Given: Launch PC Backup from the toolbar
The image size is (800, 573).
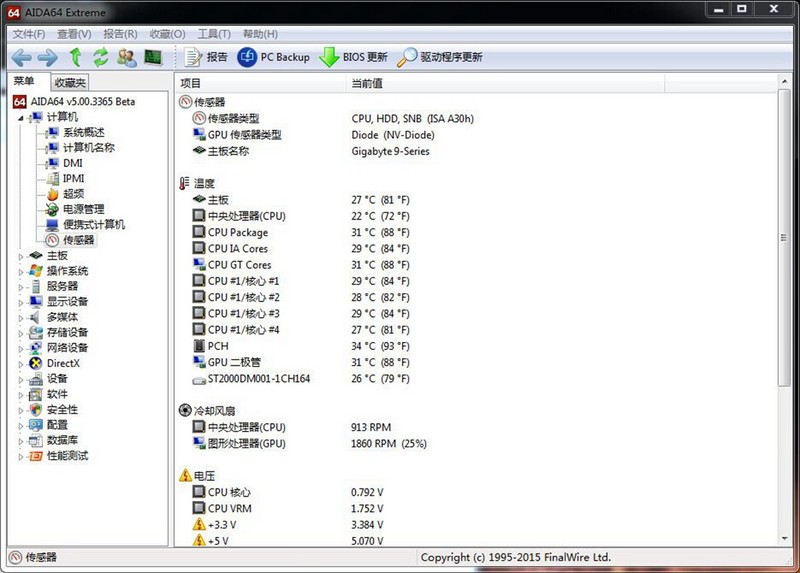Looking at the screenshot, I should tap(273, 57).
